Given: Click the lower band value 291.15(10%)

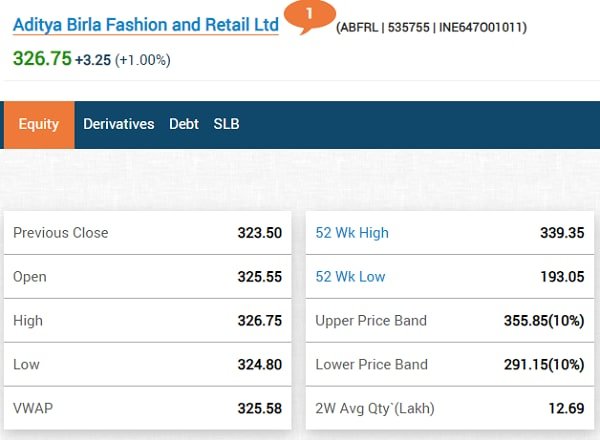Looking at the screenshot, I should [544, 364].
